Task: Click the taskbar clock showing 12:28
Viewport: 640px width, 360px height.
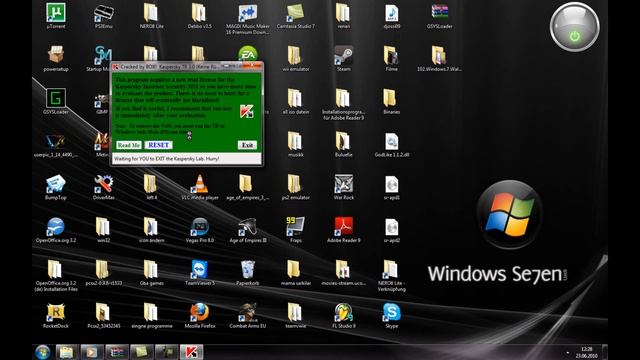Action: (587, 352)
